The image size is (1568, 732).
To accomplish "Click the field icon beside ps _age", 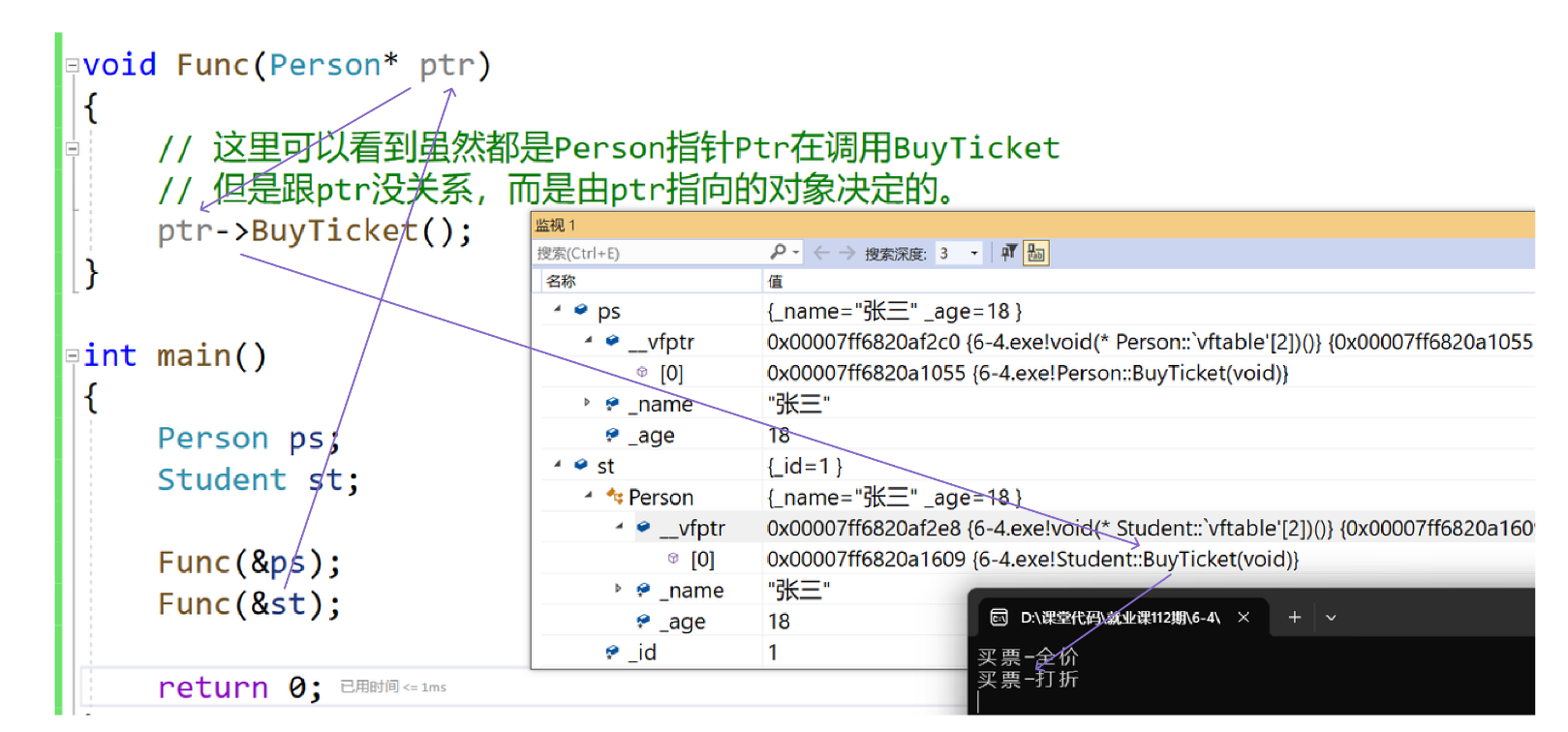I will (x=612, y=435).
